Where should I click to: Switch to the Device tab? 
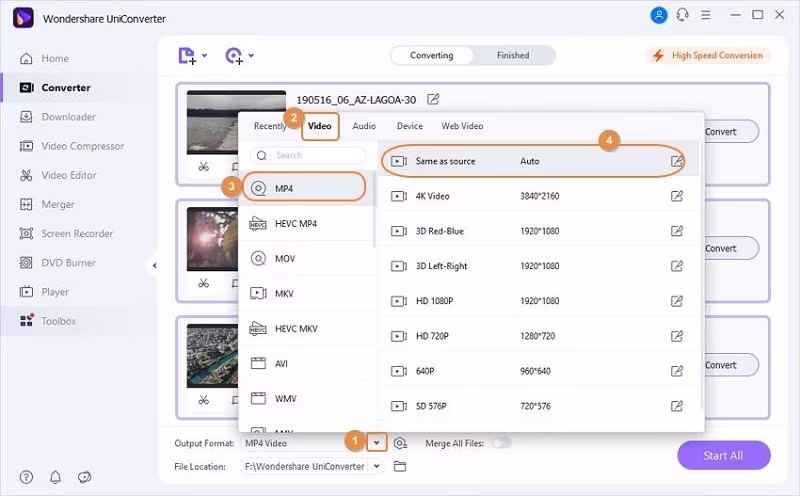click(x=410, y=126)
